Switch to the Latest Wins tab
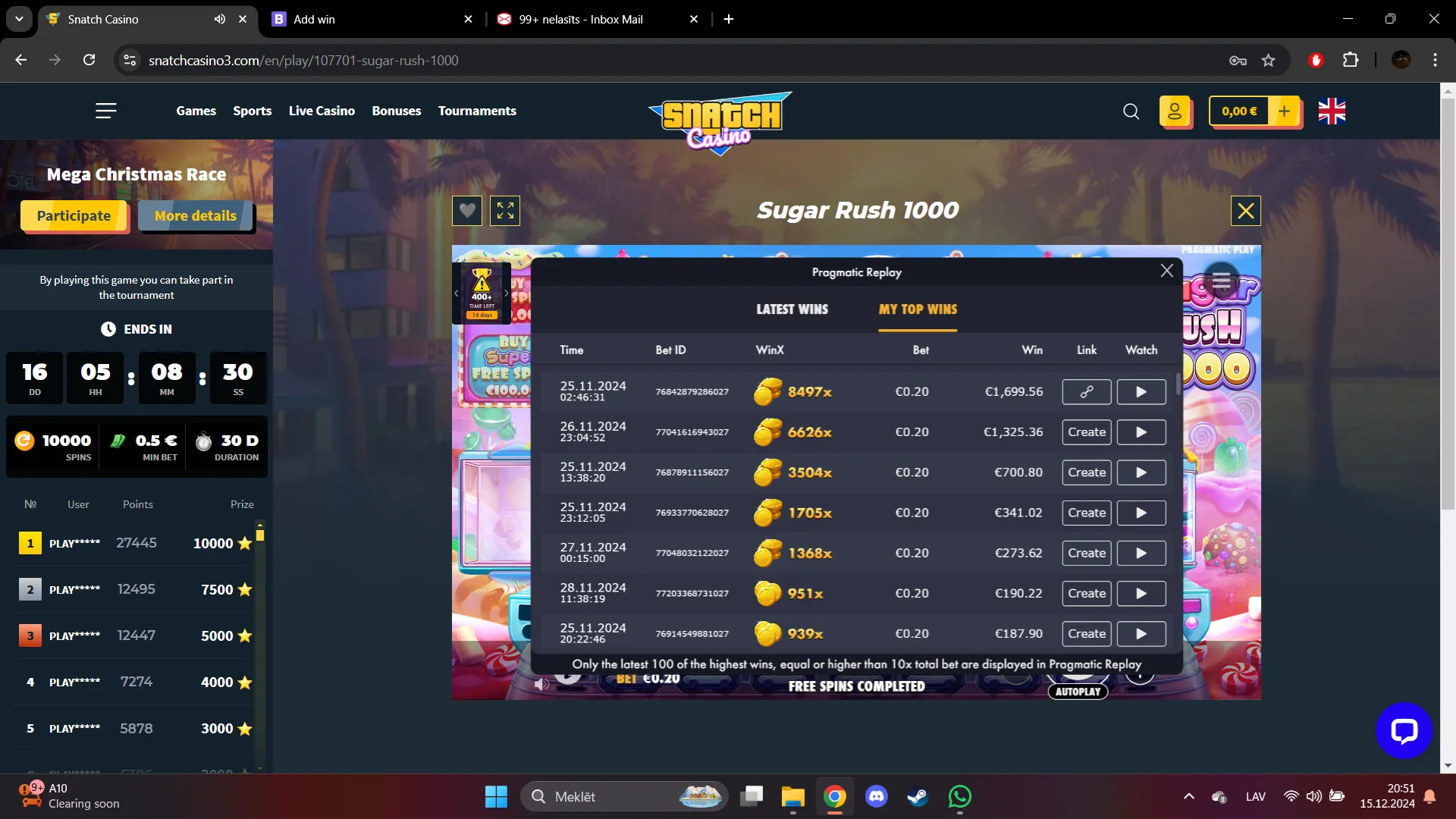 click(792, 309)
